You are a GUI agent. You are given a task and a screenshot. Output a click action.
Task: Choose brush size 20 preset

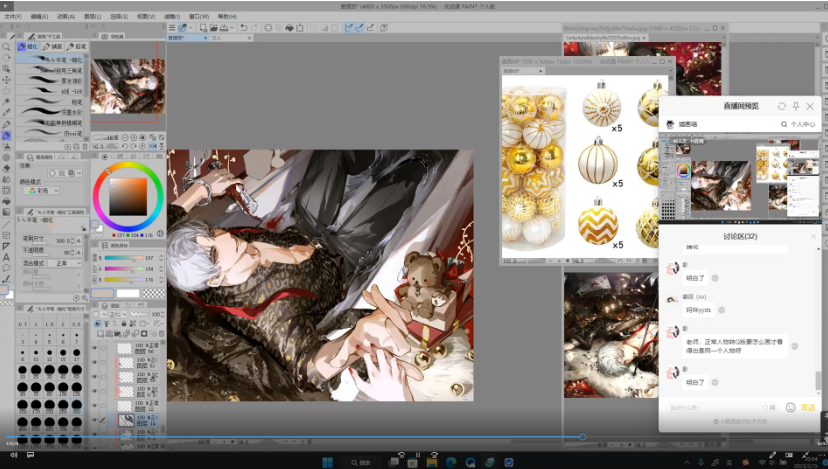[x=22, y=371]
